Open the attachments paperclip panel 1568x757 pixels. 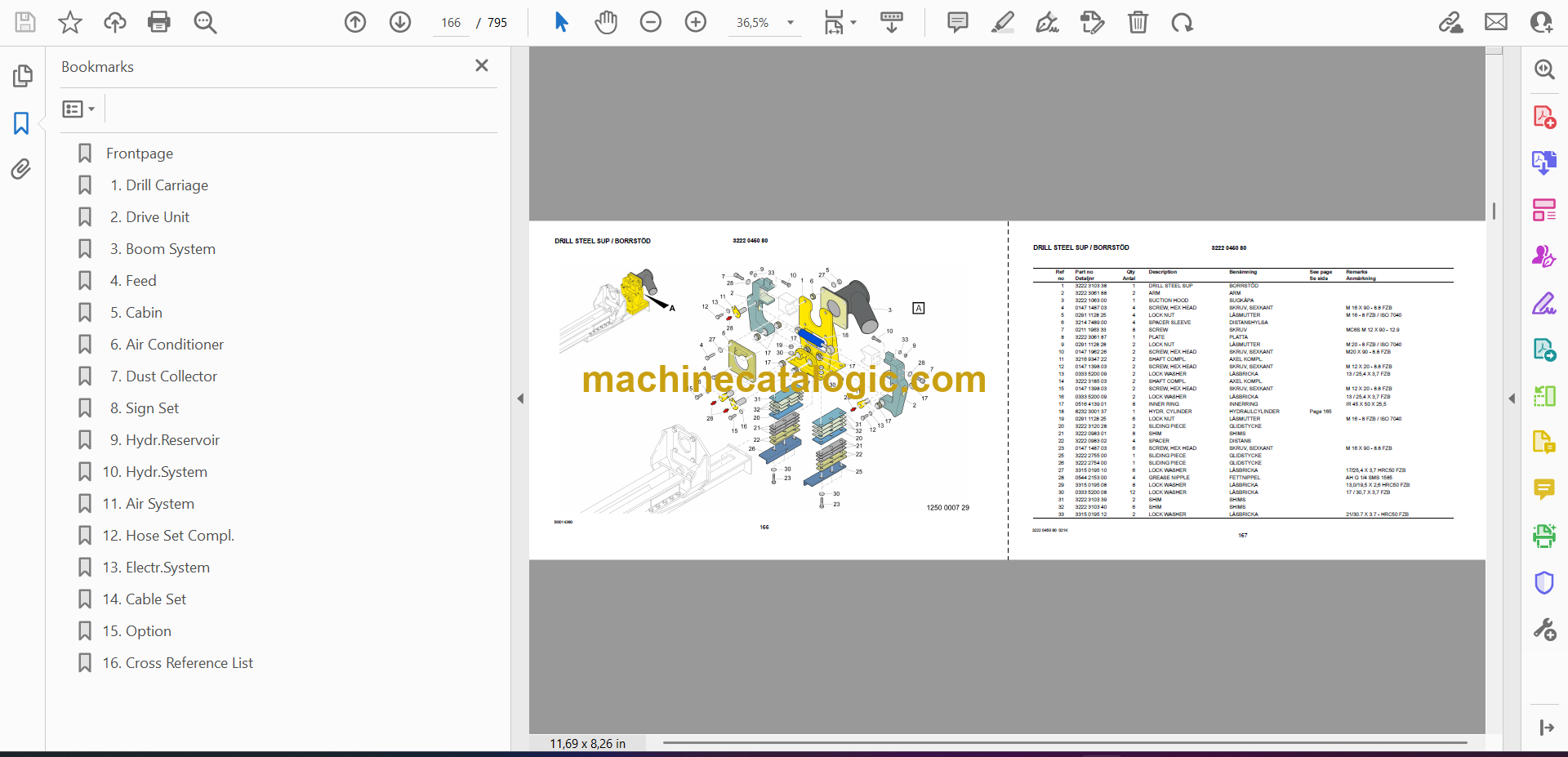[21, 169]
